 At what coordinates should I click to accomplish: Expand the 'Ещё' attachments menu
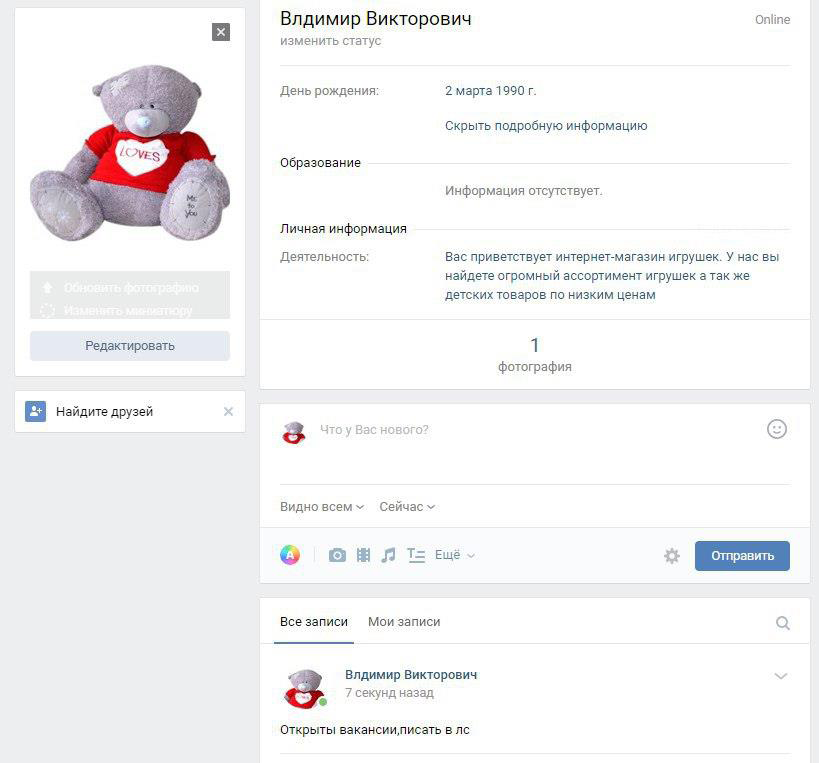[455, 555]
